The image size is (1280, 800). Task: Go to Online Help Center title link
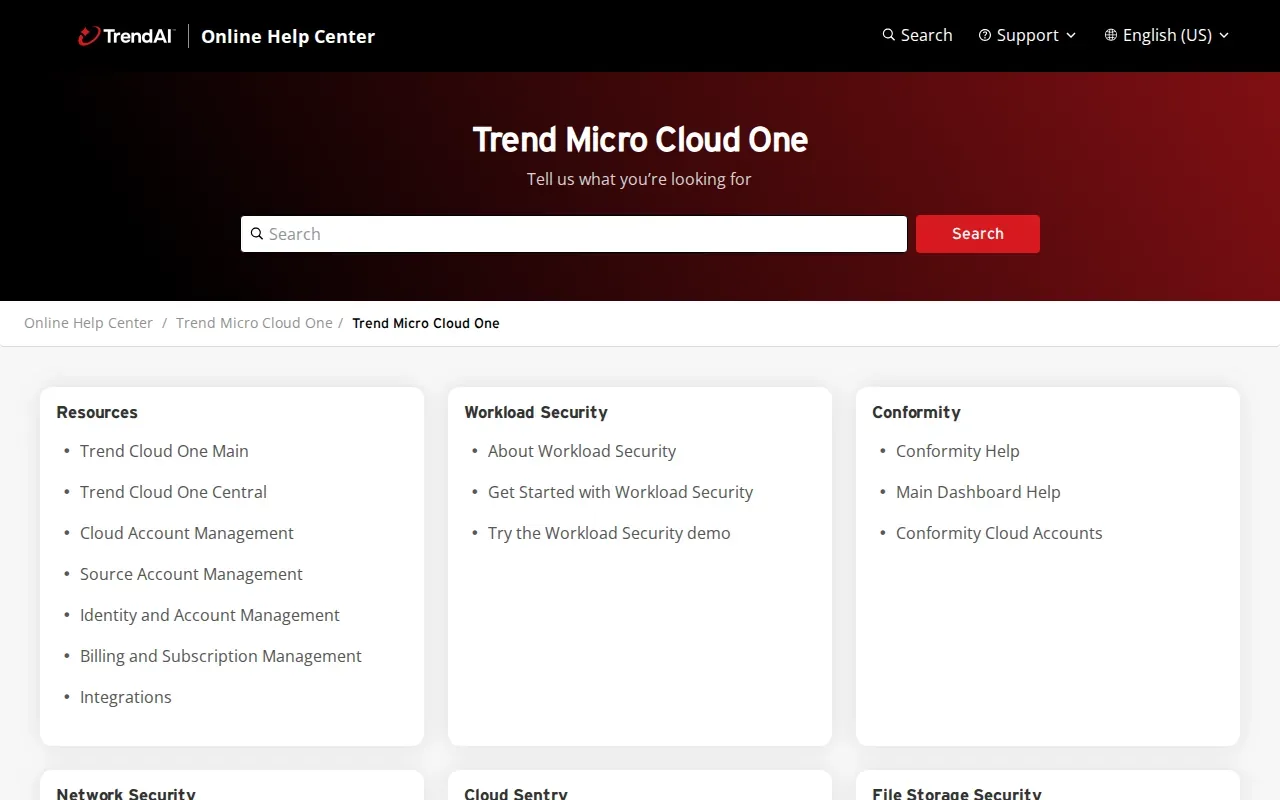tap(288, 36)
